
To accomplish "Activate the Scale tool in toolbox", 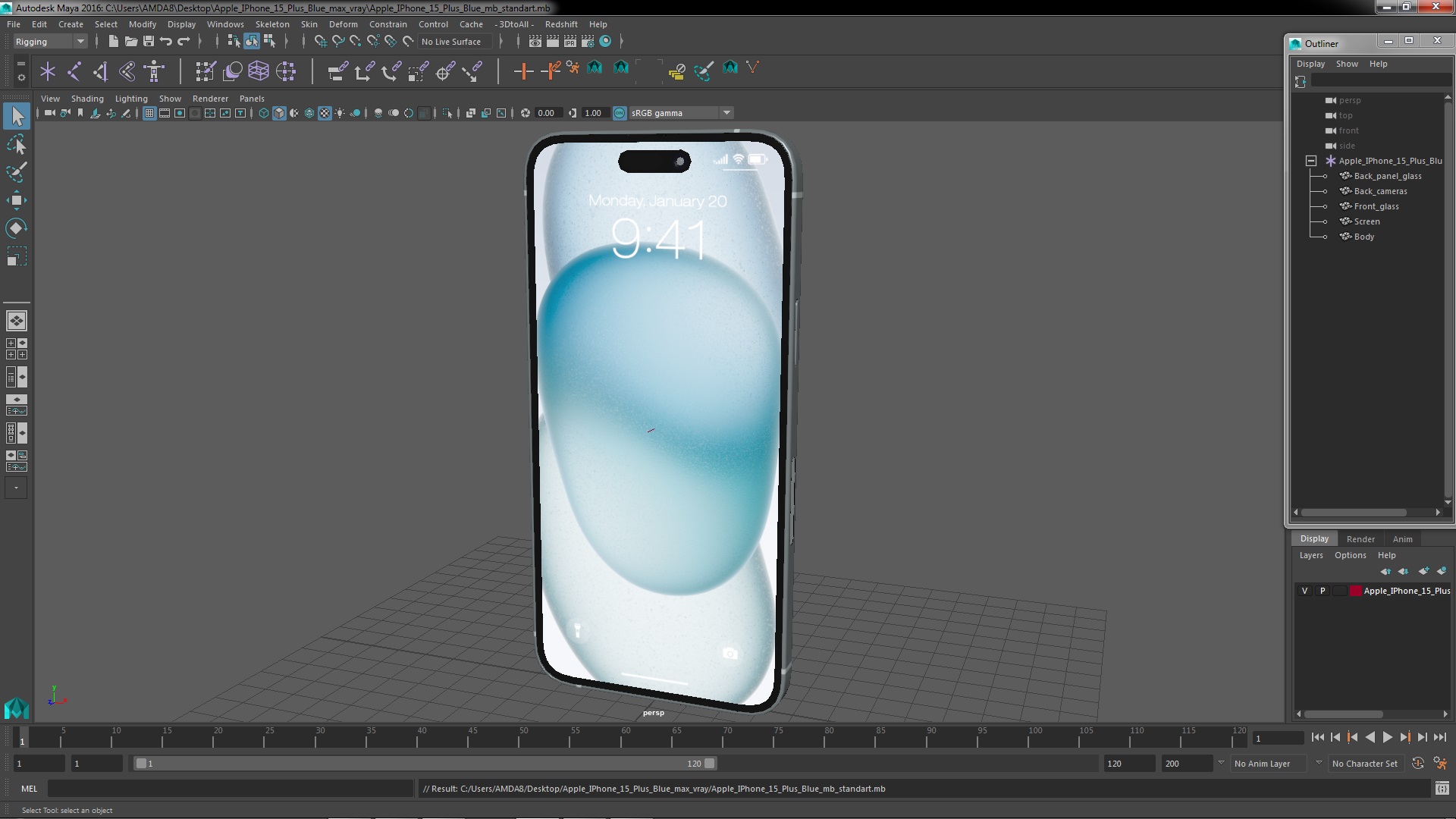I will (x=17, y=256).
